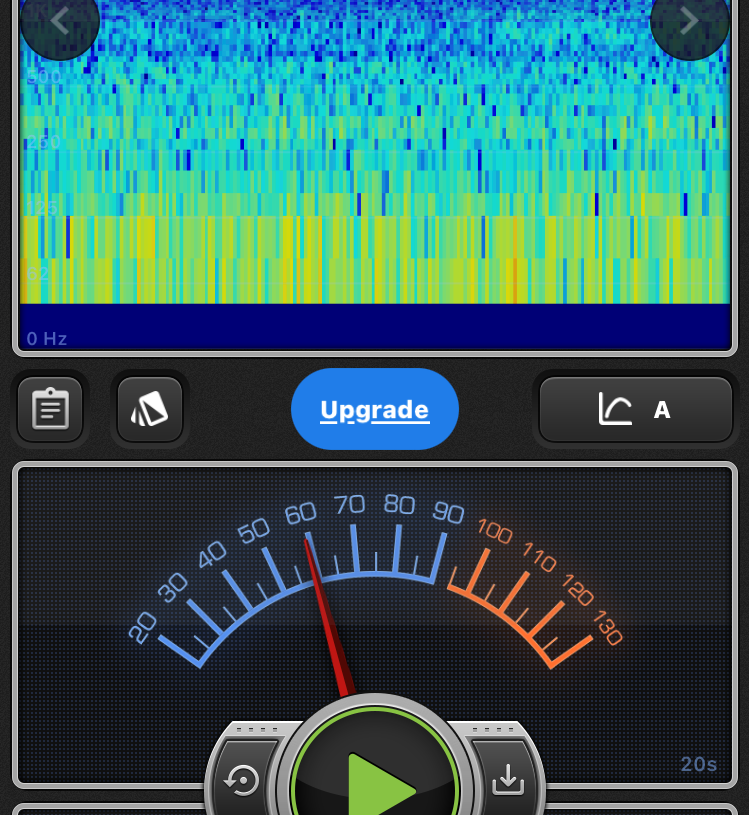
Task: Go to the next graph view
Action: tap(689, 21)
